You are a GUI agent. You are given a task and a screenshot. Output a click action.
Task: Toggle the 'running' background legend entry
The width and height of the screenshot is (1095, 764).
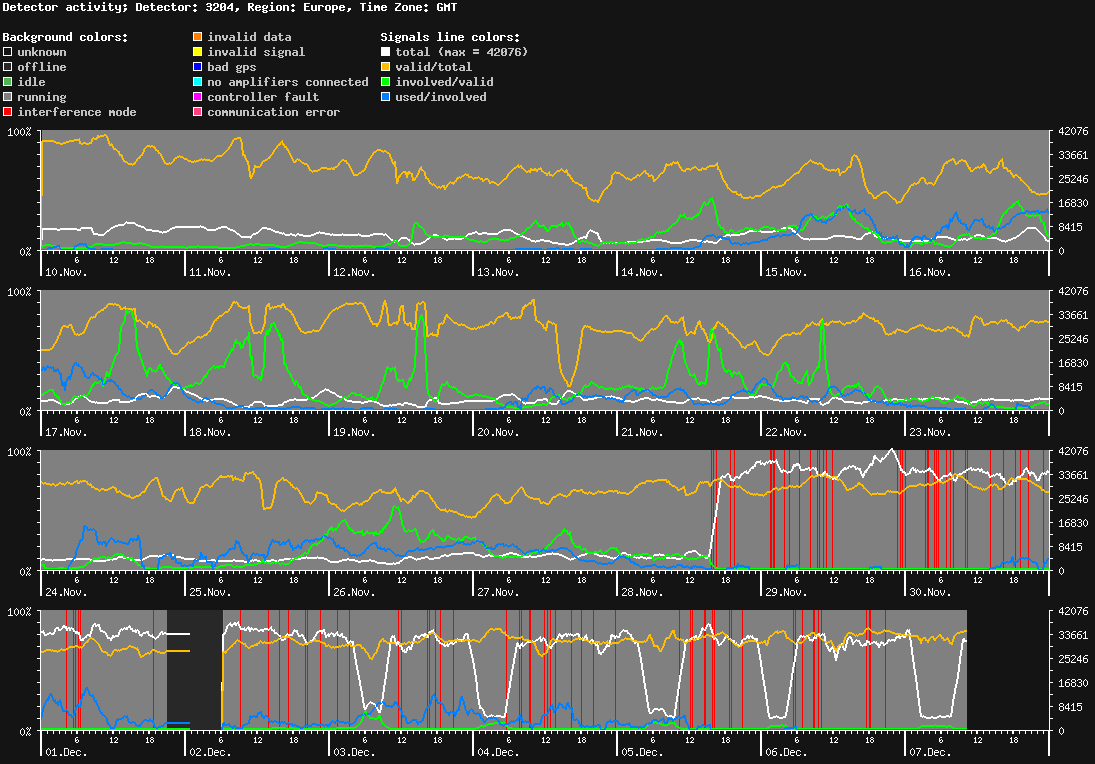(8, 97)
